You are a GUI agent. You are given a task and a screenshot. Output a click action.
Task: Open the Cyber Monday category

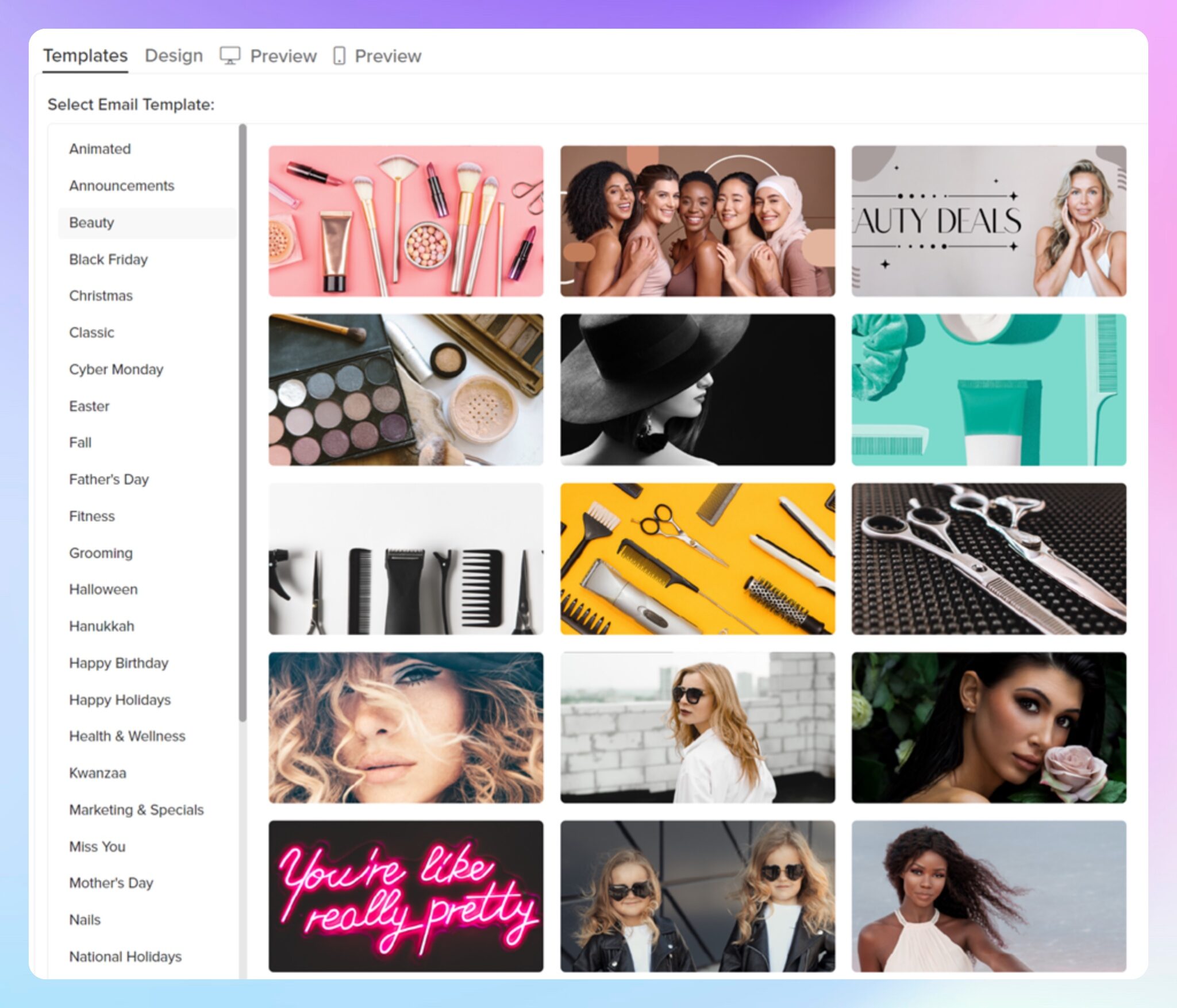click(x=116, y=369)
